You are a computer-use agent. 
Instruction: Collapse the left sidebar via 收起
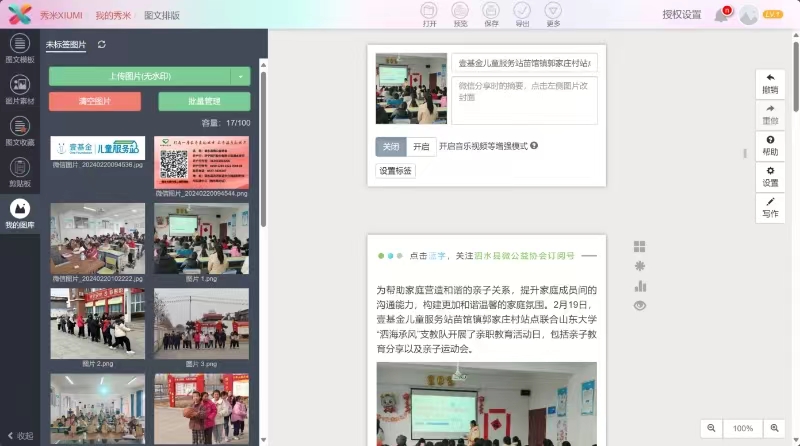pyautogui.click(x=18, y=436)
